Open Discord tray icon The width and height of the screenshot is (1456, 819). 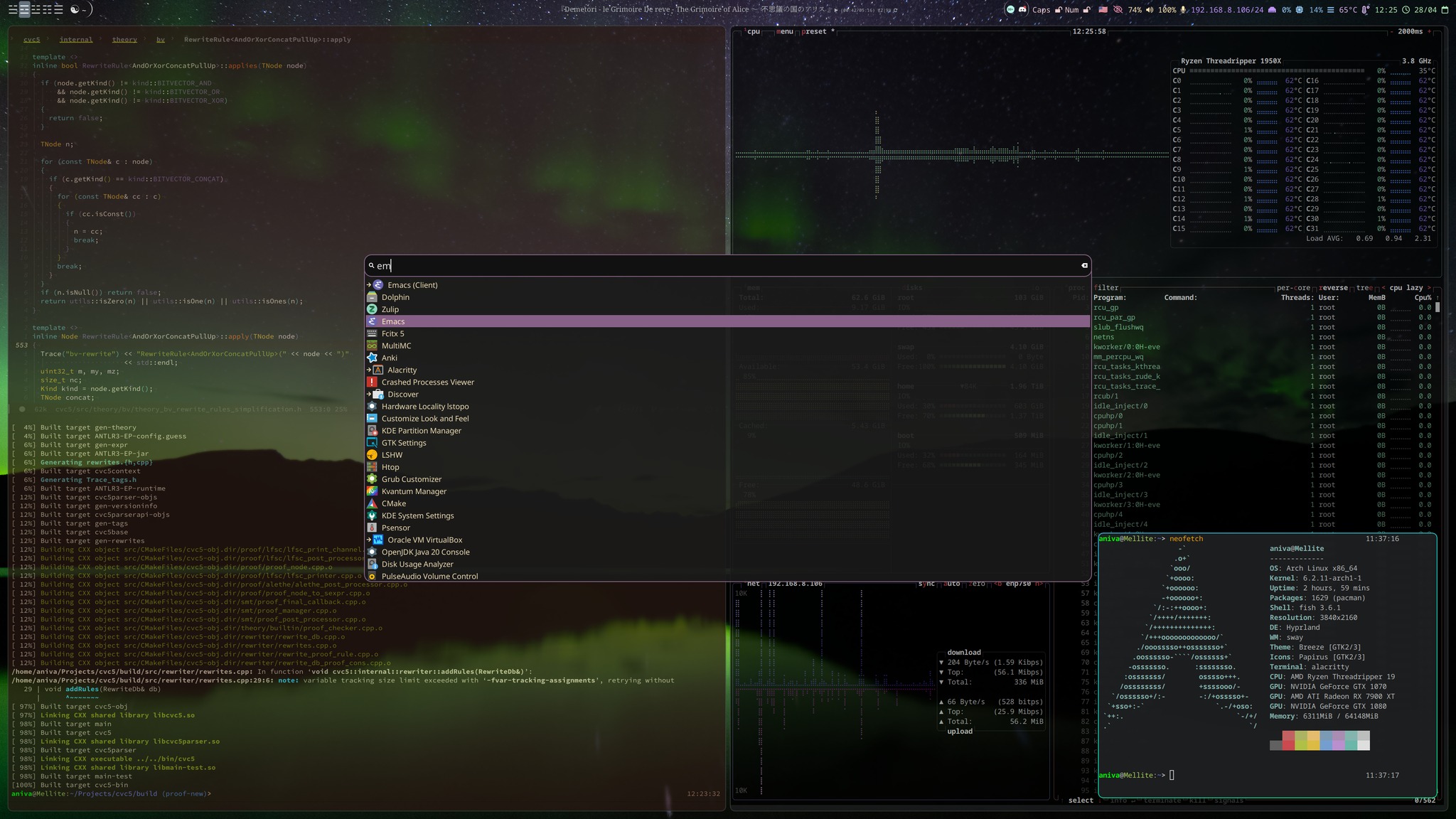click(1023, 9)
